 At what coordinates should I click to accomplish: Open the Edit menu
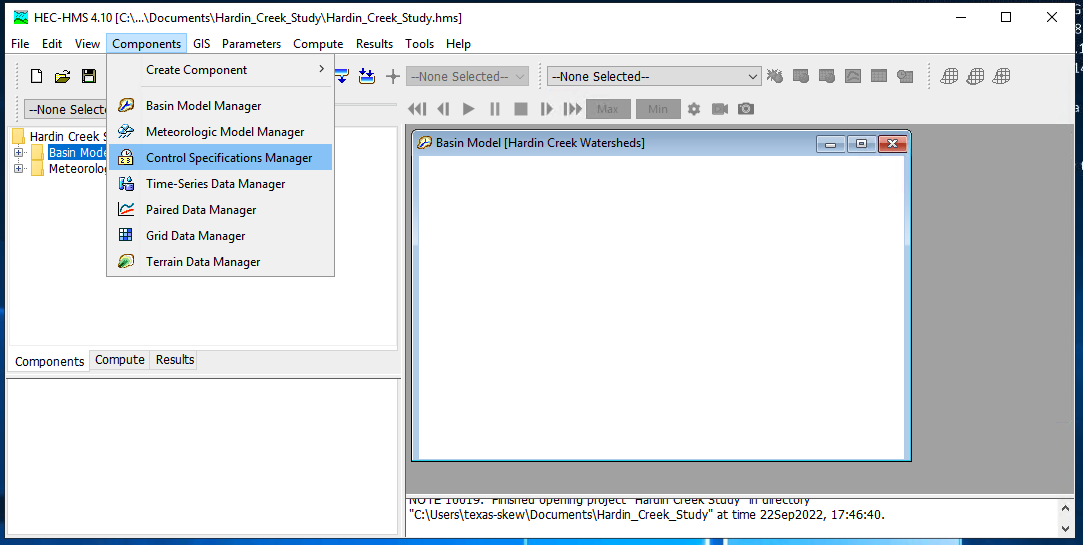coord(52,44)
